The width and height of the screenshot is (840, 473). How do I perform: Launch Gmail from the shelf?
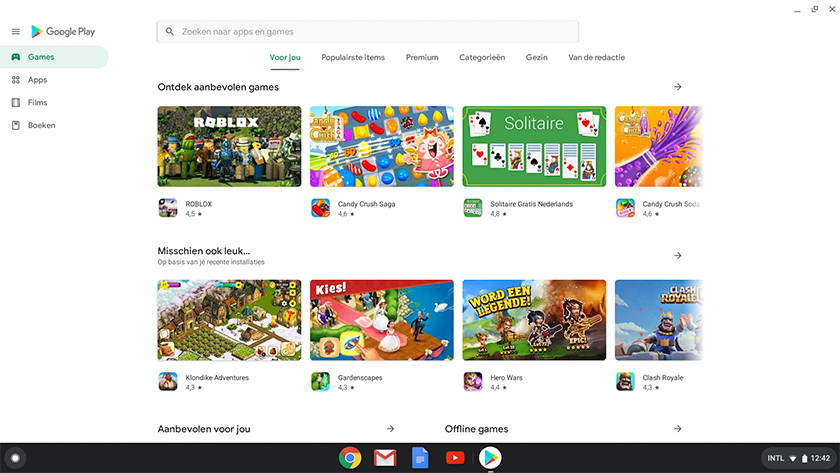tap(385, 458)
